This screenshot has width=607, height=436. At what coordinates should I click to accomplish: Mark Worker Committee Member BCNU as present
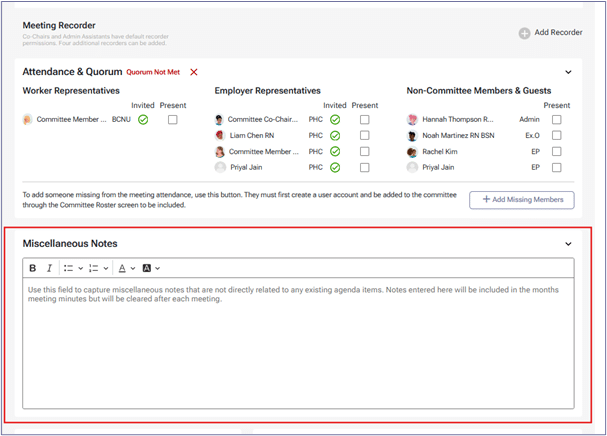[x=173, y=120]
